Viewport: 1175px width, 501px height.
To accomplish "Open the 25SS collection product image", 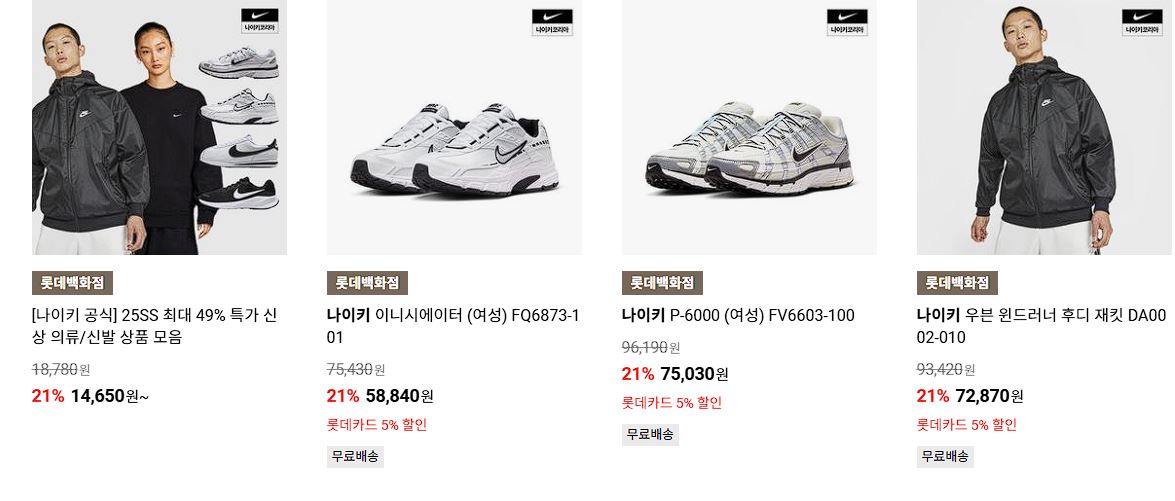I will coord(160,127).
